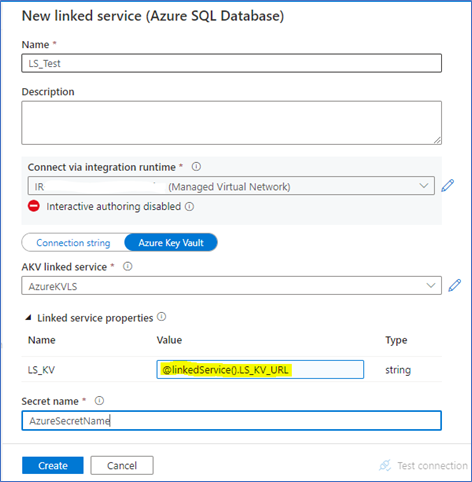Edit the LS_KV value field

pos(260,370)
